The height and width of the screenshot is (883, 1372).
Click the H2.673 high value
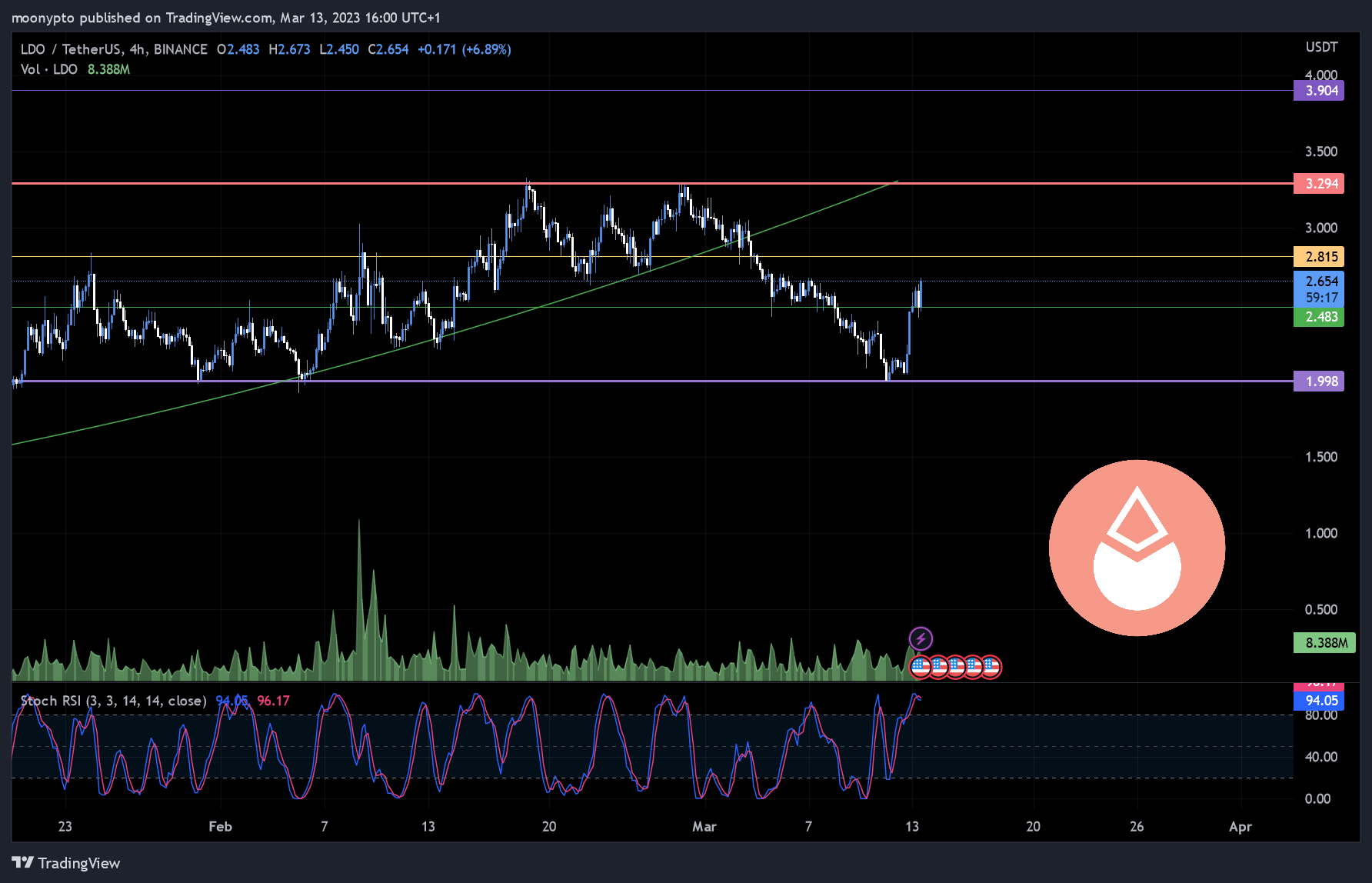pyautogui.click(x=289, y=49)
